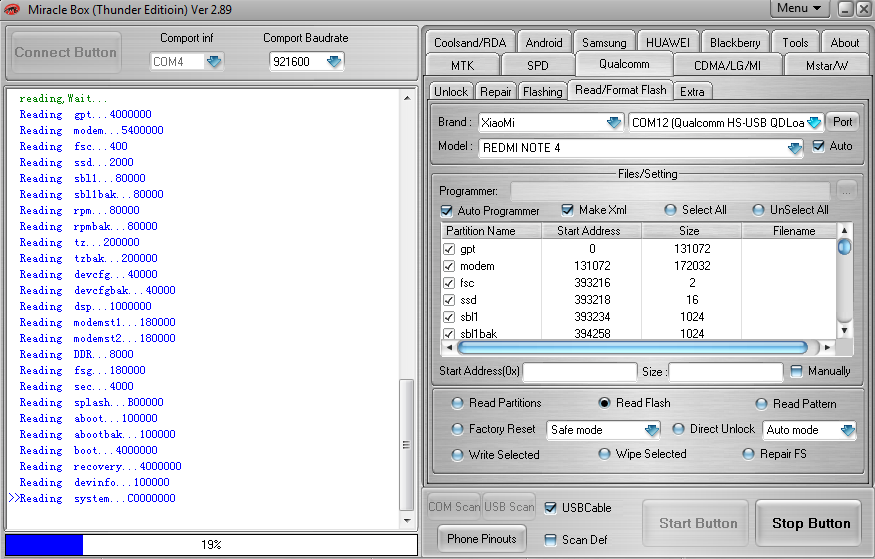
Task: Switch to the Mstar/W tab
Action: point(826,65)
